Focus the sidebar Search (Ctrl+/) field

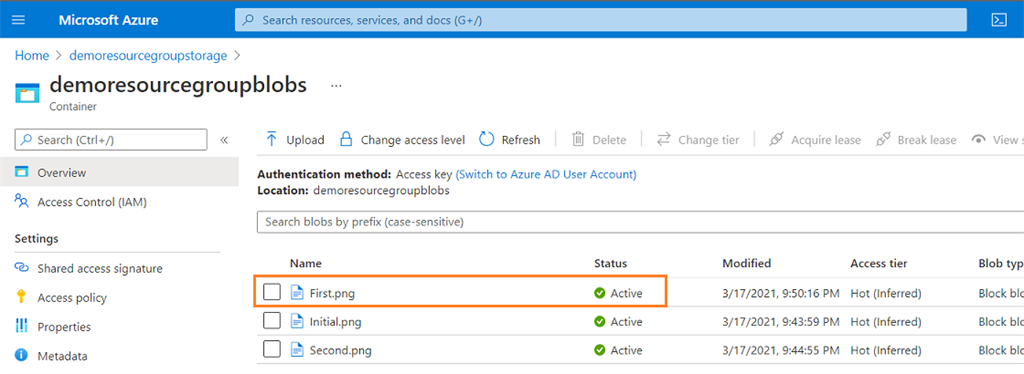pos(111,140)
